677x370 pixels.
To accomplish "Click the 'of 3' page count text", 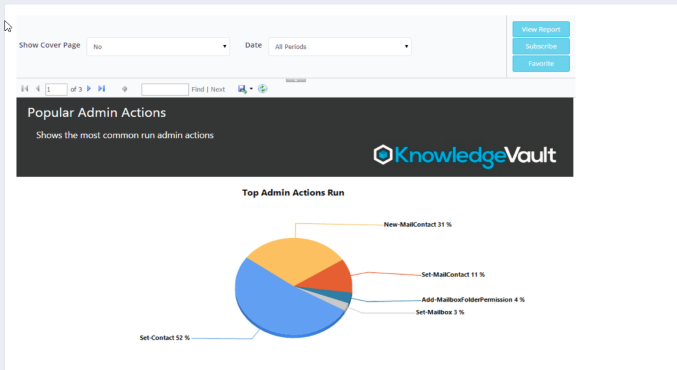I will [76, 89].
